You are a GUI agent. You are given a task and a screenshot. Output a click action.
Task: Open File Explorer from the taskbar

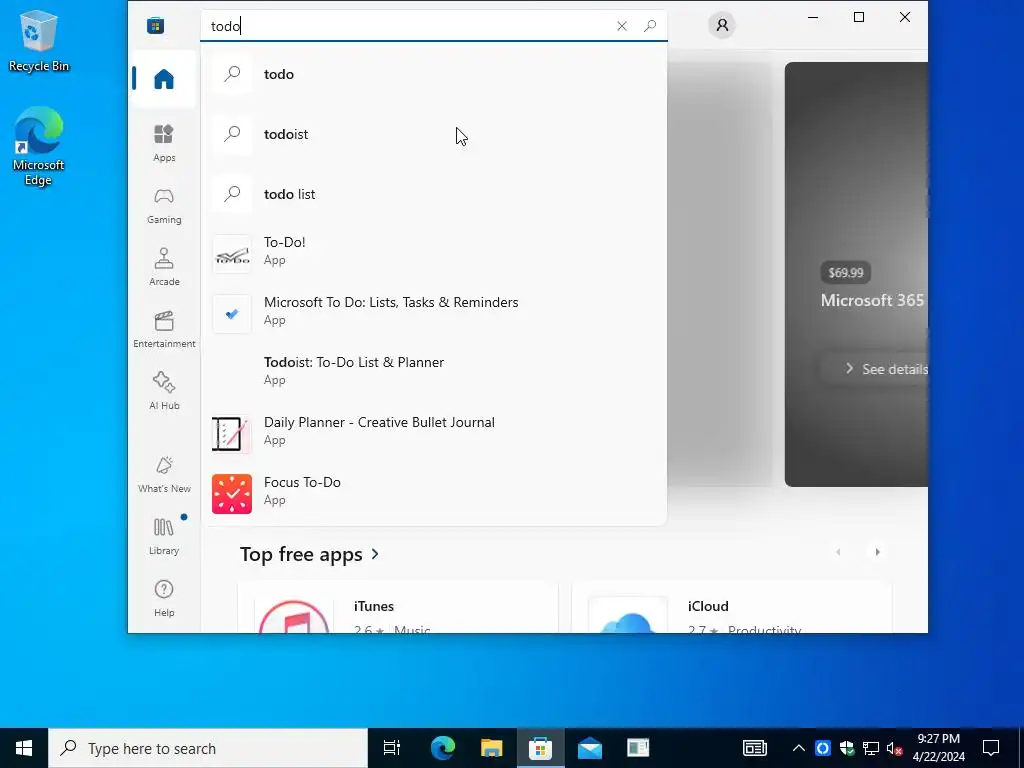tap(491, 748)
